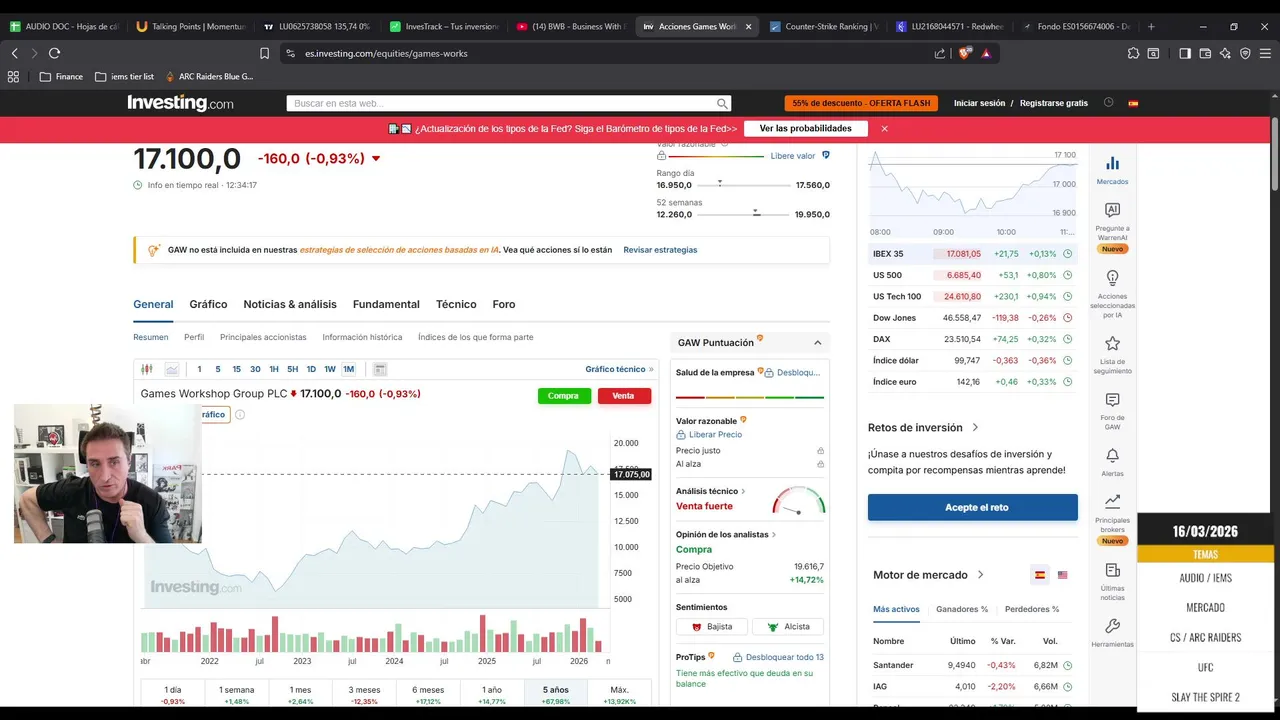Viewport: 1280px width, 720px height.
Task: Expand Motor de mercado chevron
Action: 980,575
